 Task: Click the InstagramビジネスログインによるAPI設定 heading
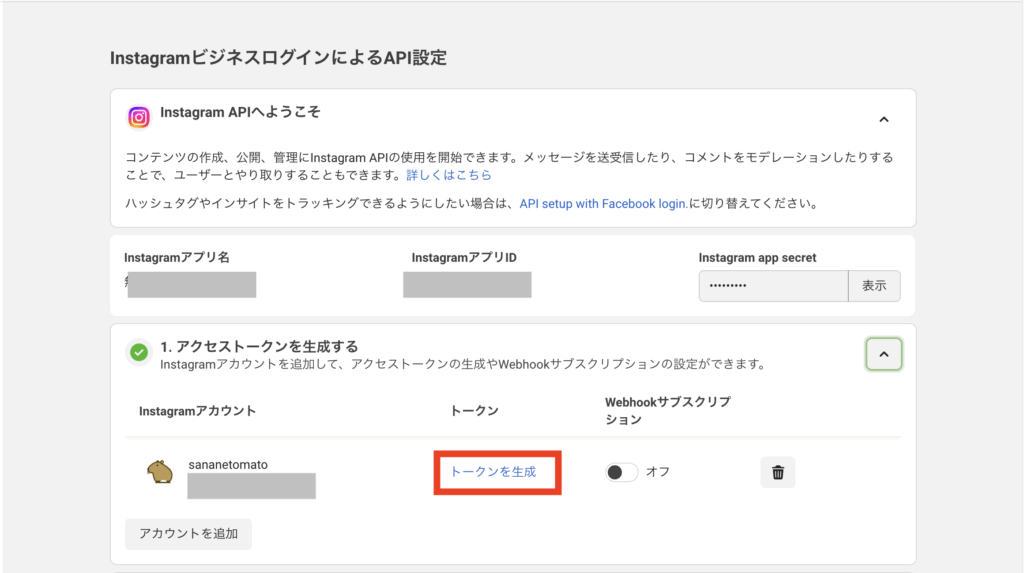click(278, 57)
